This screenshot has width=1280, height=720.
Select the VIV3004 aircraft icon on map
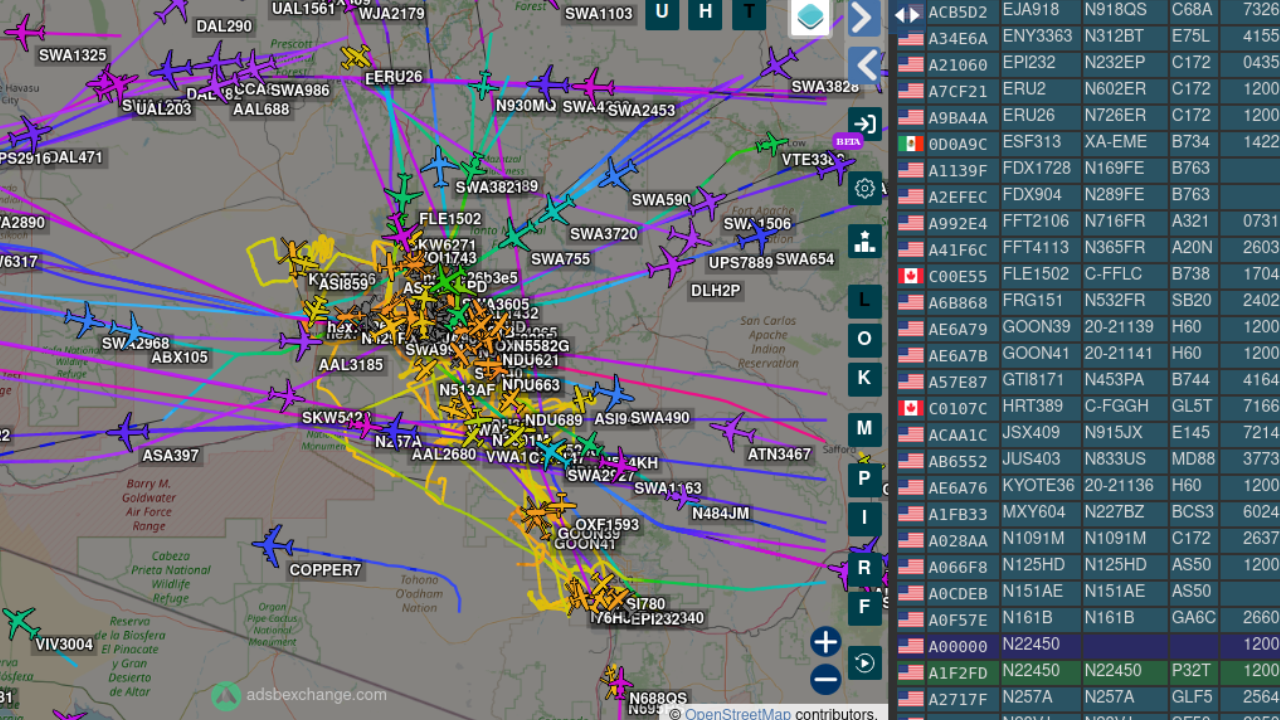click(x=20, y=622)
